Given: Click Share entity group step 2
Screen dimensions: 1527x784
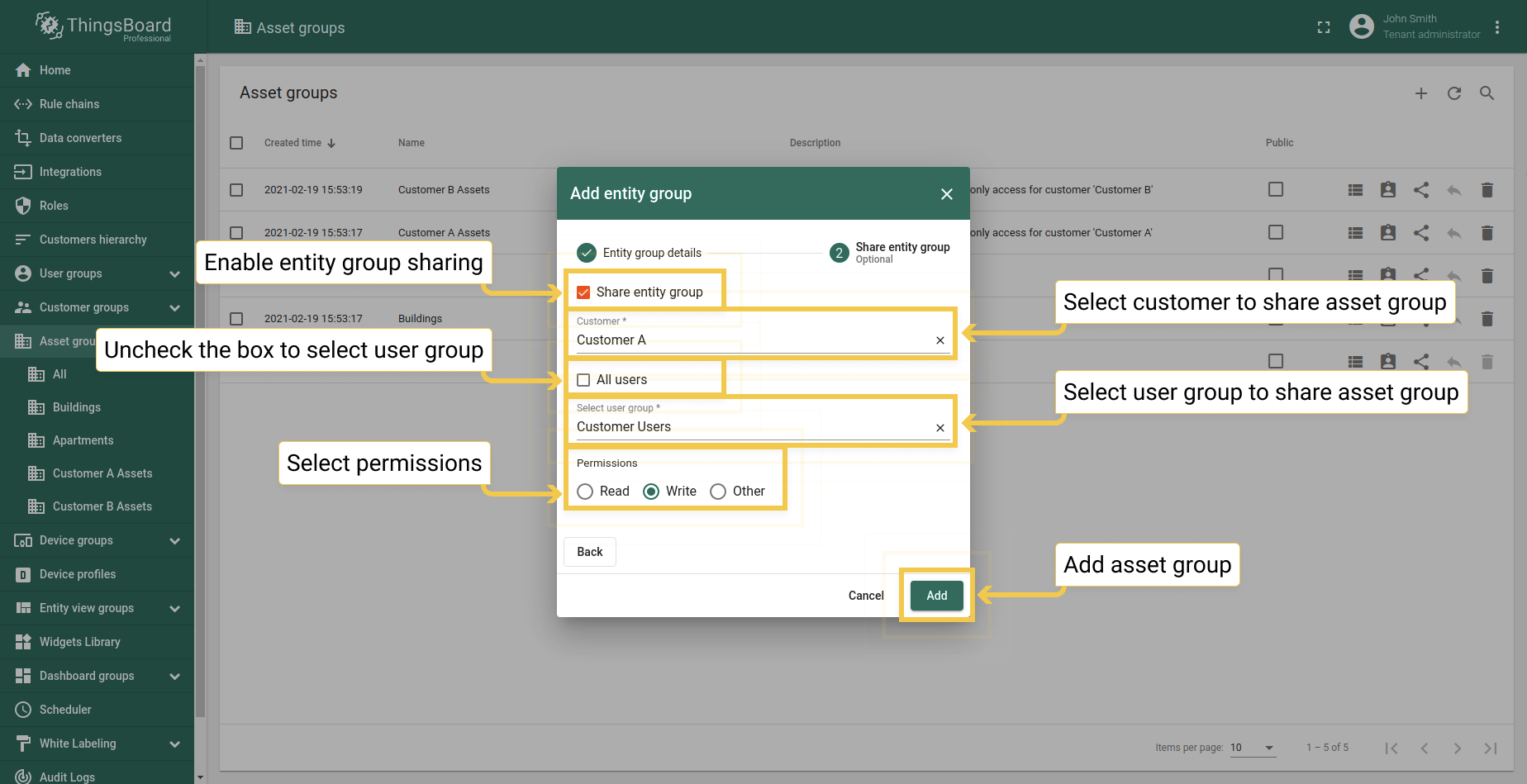Looking at the screenshot, I should tap(890, 253).
